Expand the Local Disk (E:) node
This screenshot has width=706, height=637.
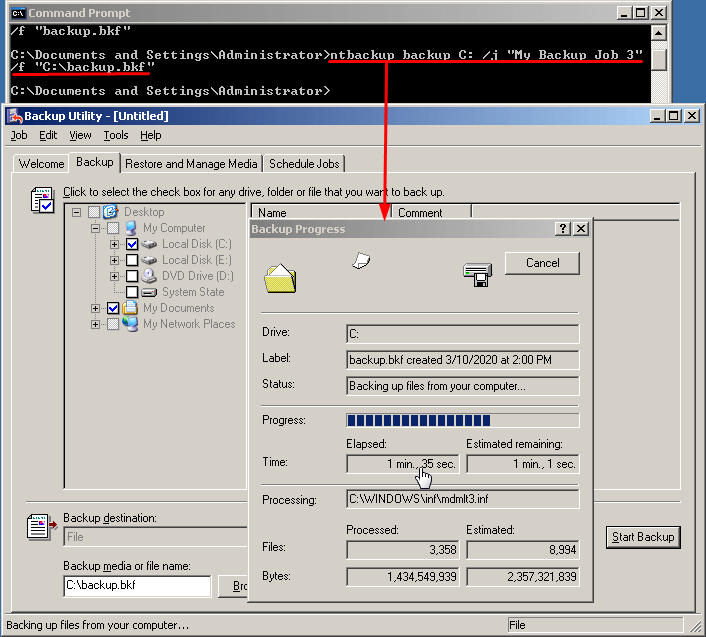tap(114, 260)
